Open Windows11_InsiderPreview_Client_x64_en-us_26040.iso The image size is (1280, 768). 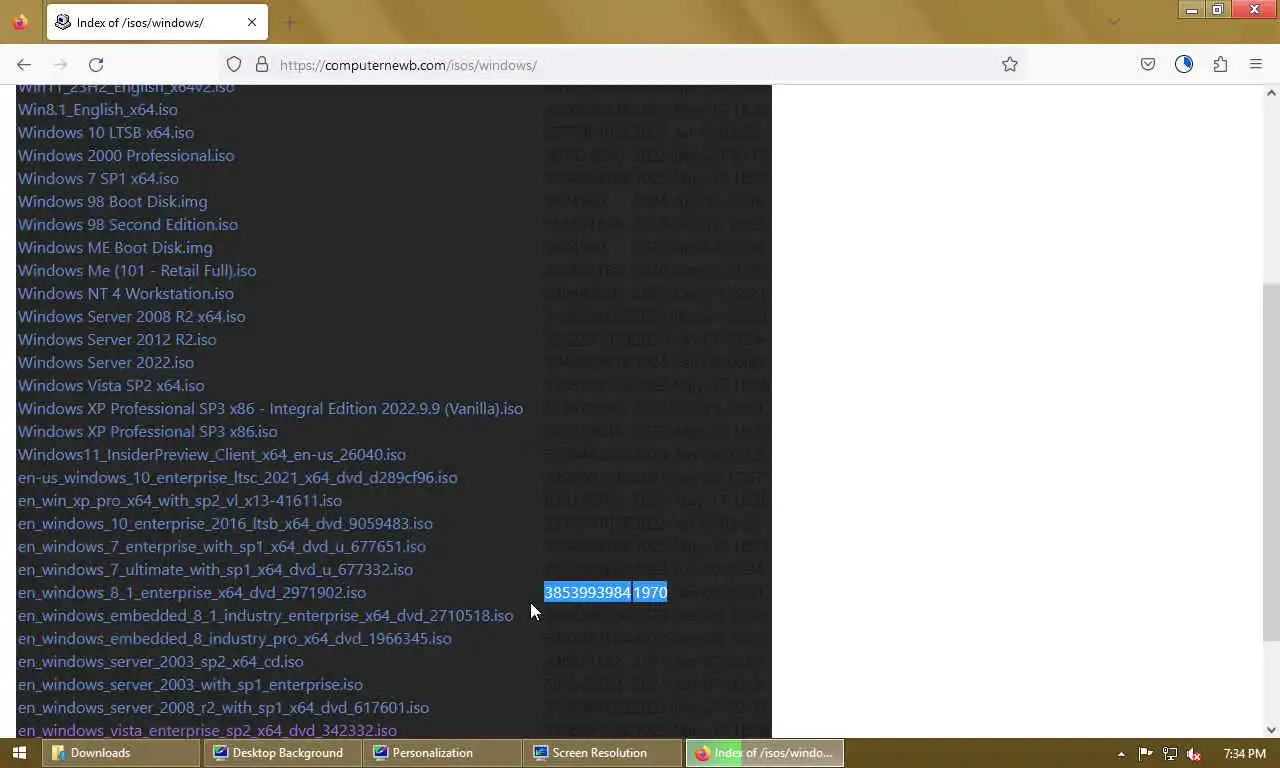[x=211, y=454]
